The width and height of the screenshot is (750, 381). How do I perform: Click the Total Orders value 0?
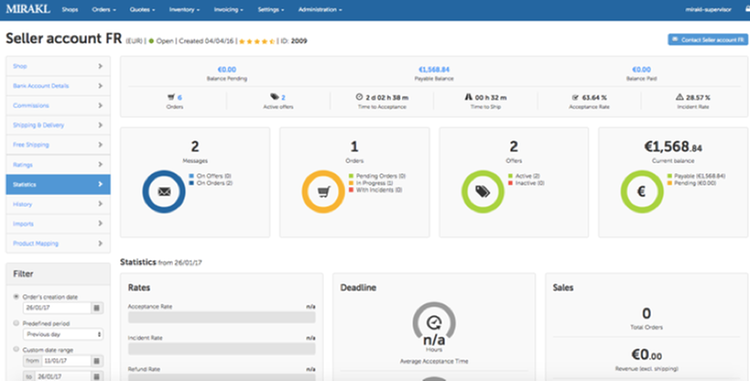(x=646, y=314)
